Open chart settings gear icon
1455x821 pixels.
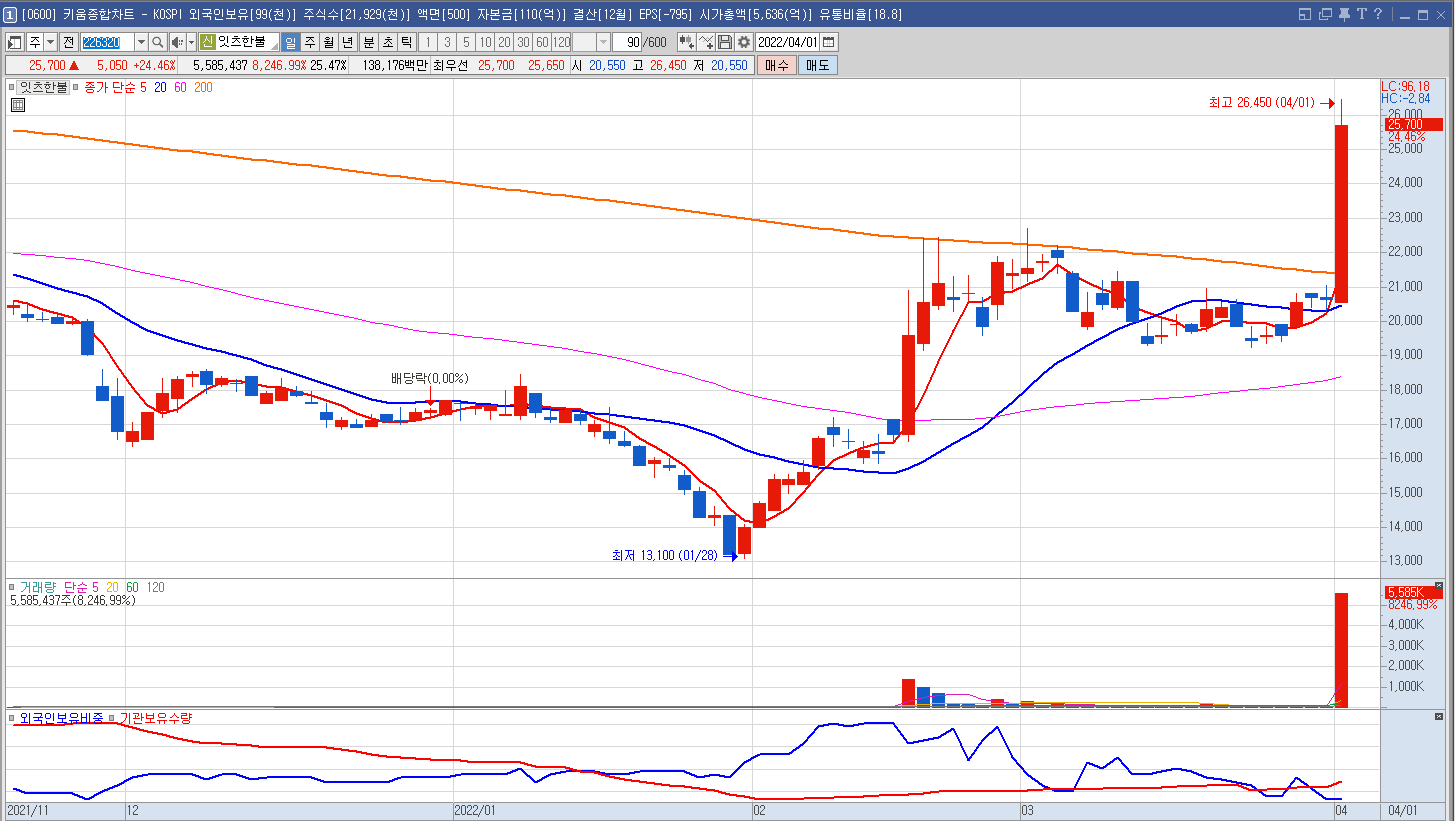click(743, 42)
